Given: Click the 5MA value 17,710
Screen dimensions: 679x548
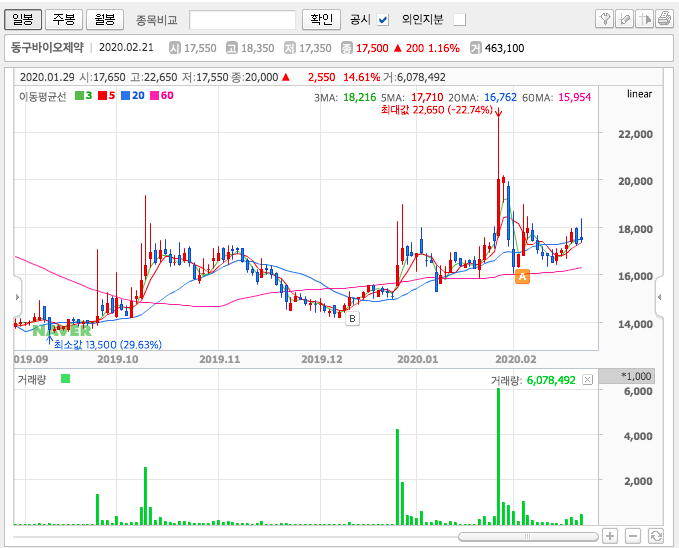Looking at the screenshot, I should (427, 97).
